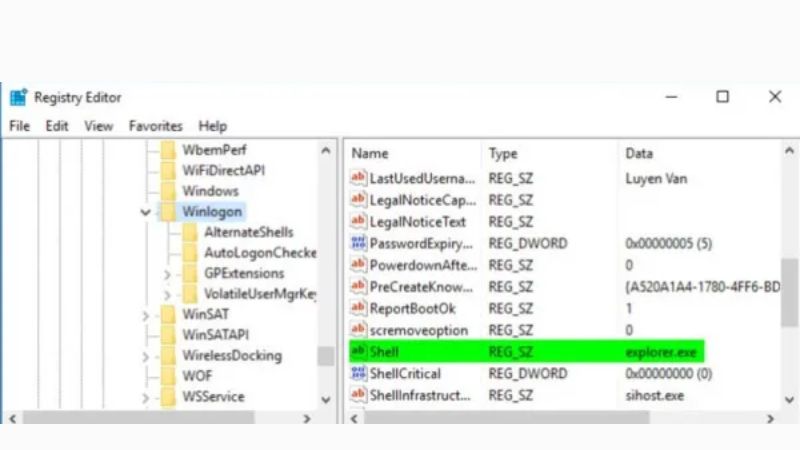Click the string icon beside Shell value

tap(359, 352)
